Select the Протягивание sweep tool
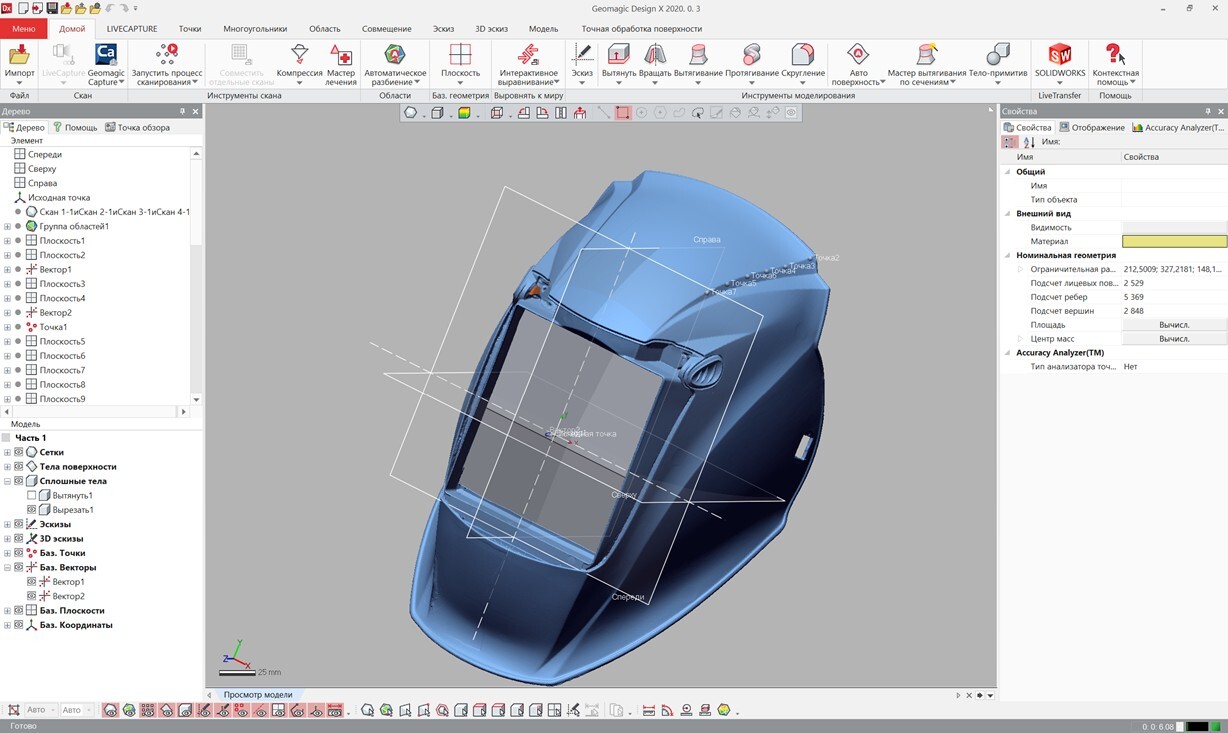Image resolution: width=1228 pixels, height=733 pixels. tap(752, 65)
